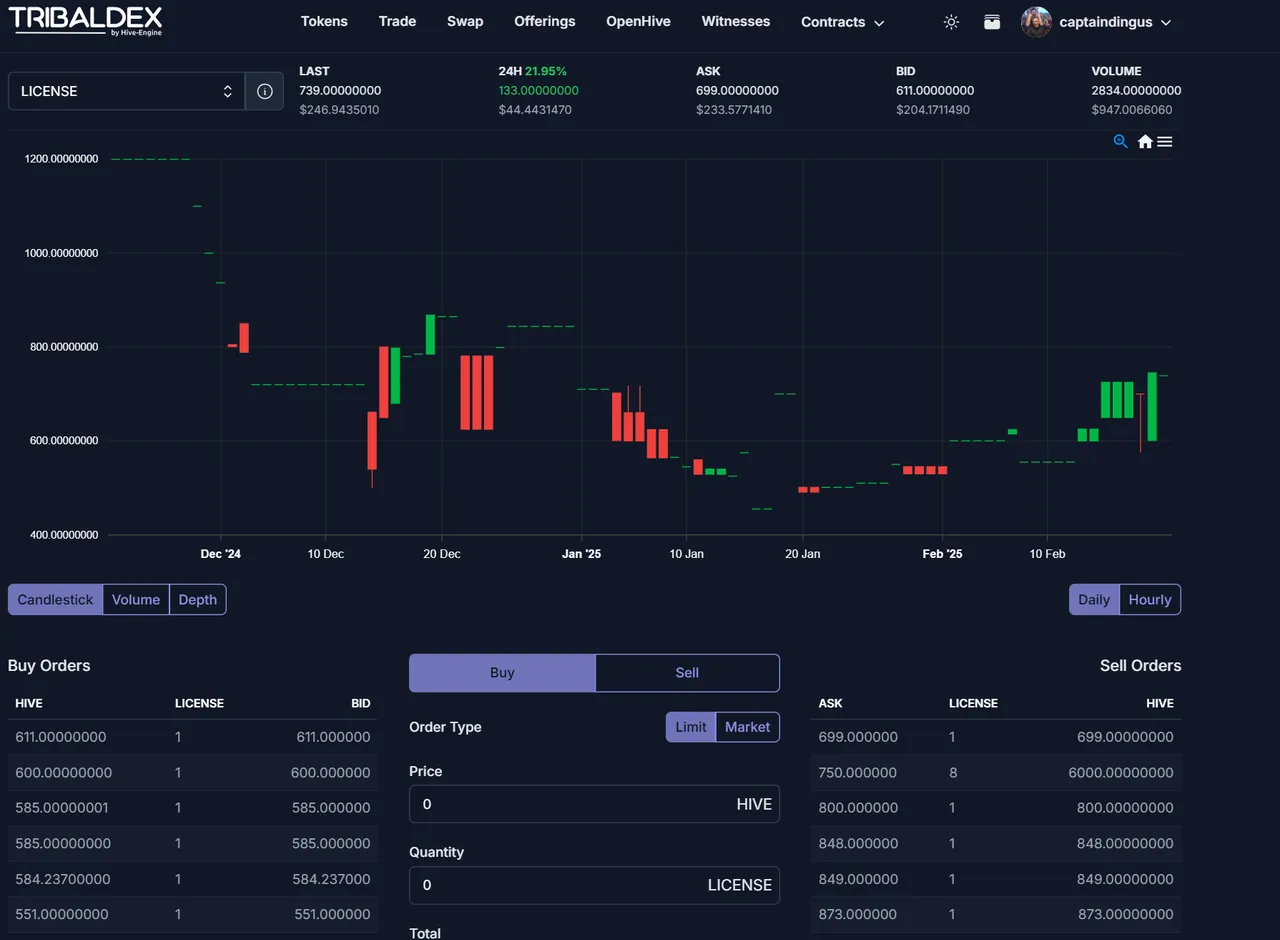Open the wallet icon in header
The height and width of the screenshot is (940, 1280).
point(992,22)
